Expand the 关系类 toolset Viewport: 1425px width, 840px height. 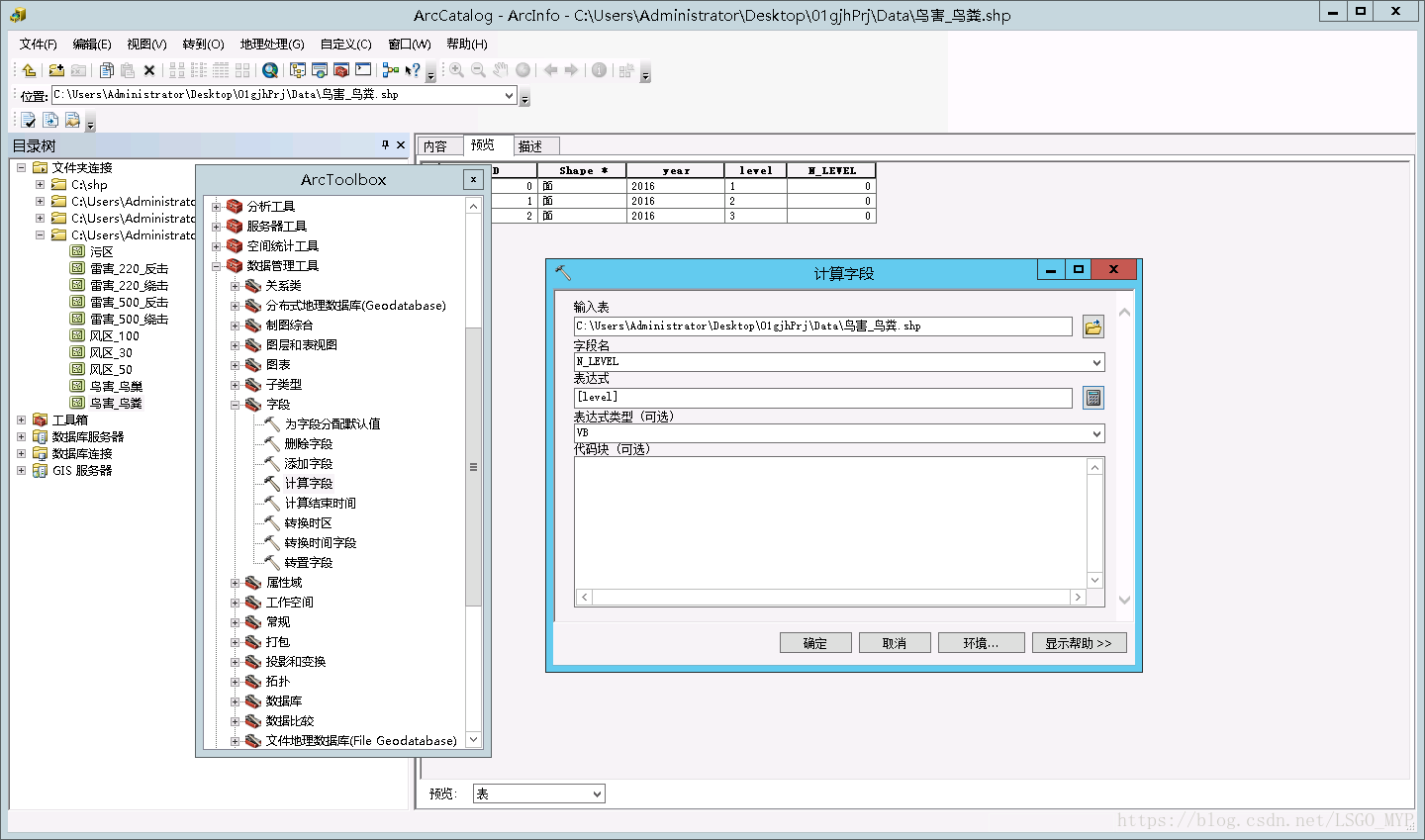[x=236, y=286]
